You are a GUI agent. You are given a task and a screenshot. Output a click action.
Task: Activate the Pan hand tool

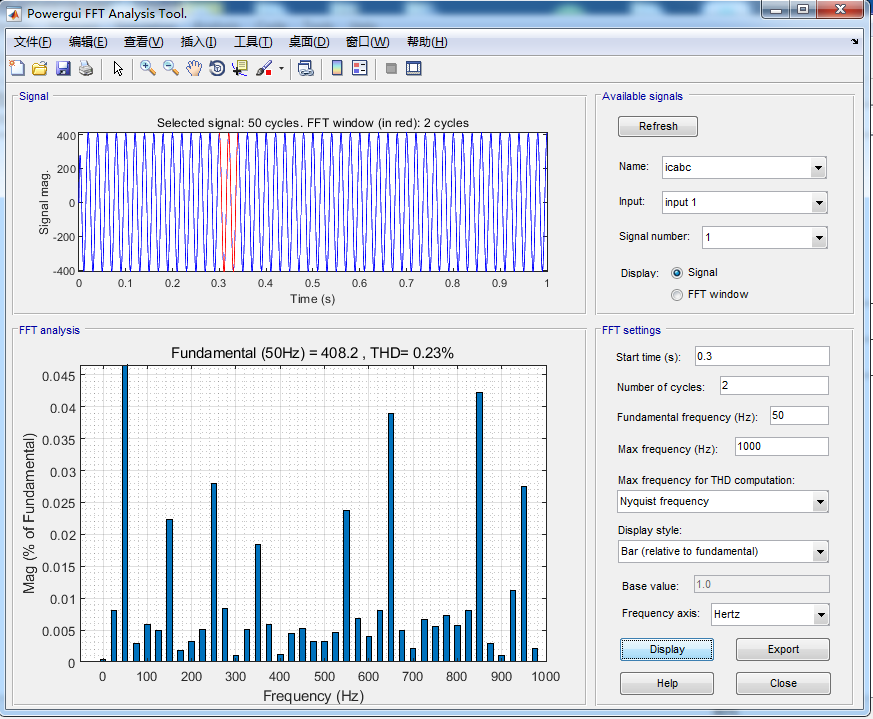pyautogui.click(x=194, y=69)
